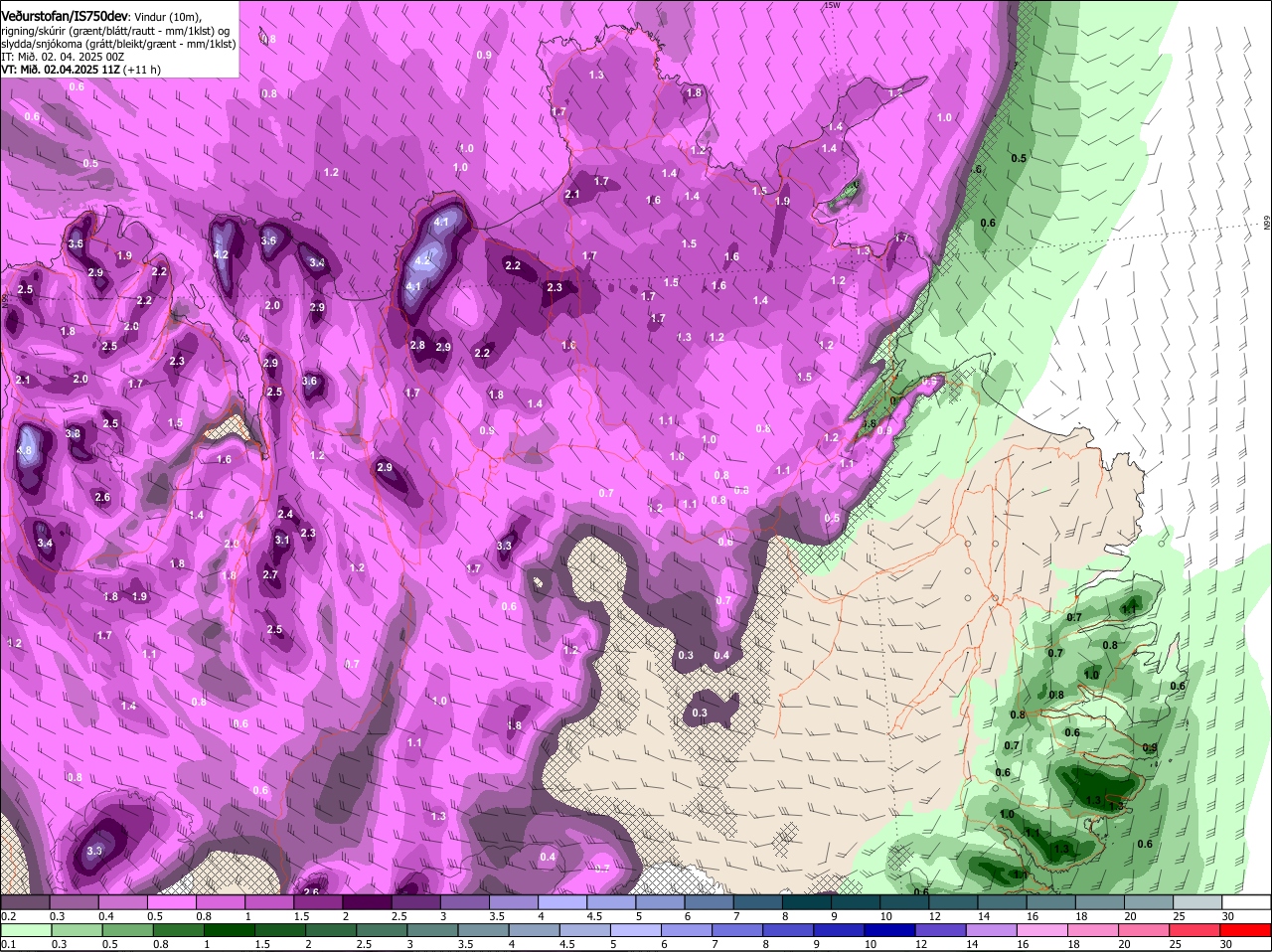Screen dimensions: 1272x952
Task: Select the dark teal upper swatch between 8 and 9
Action: click(x=807, y=901)
